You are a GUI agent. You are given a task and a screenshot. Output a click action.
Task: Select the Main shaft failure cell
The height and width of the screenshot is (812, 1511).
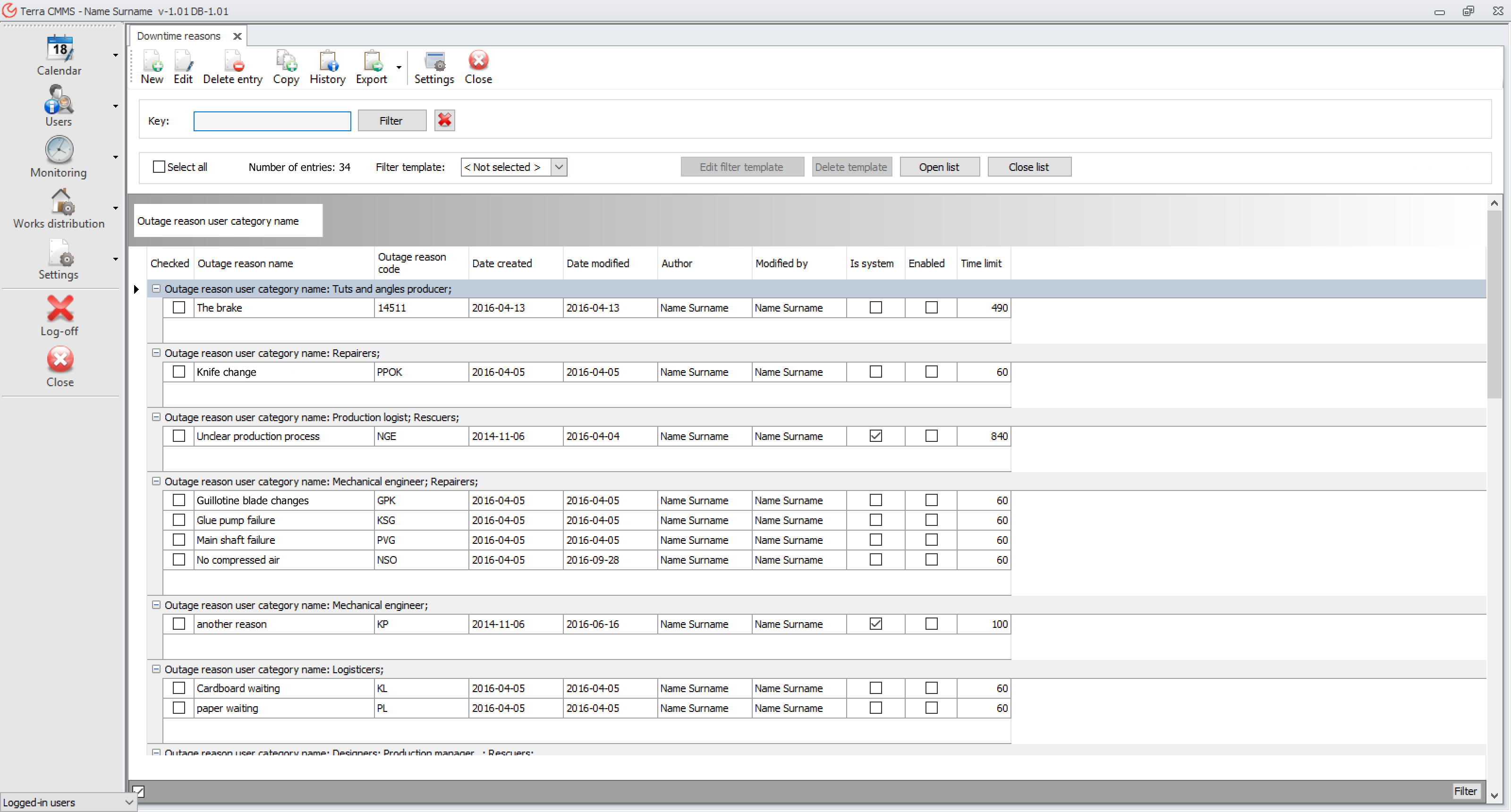284,540
